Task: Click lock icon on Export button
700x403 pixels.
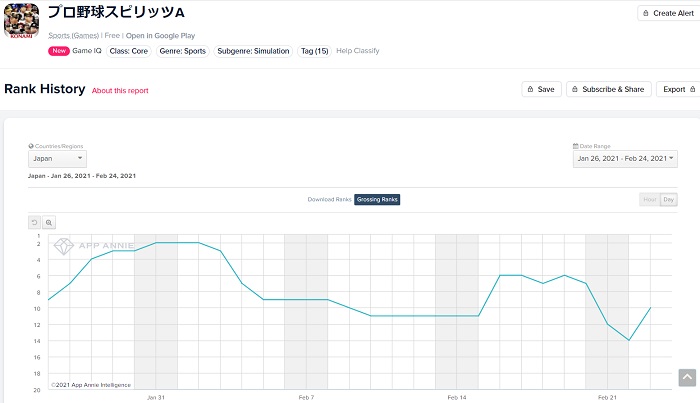Action: pos(692,89)
